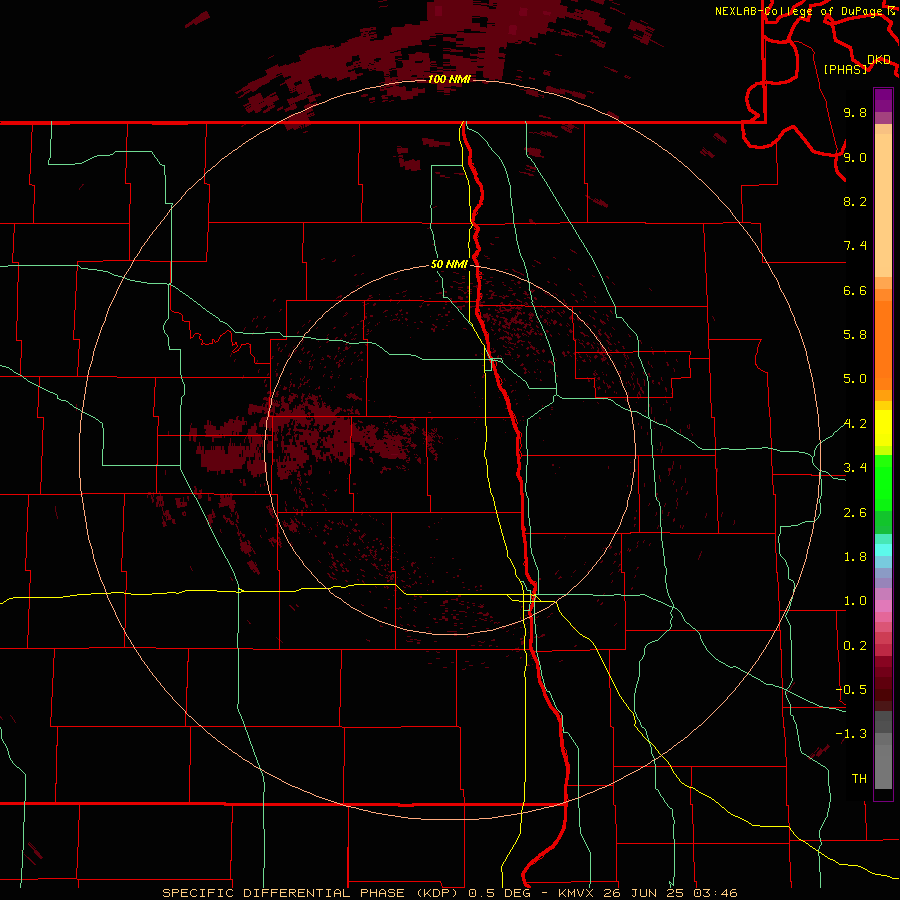This screenshot has width=900, height=900.
Task: Click the bright green swatch of the color bar
Action: click(x=883, y=483)
